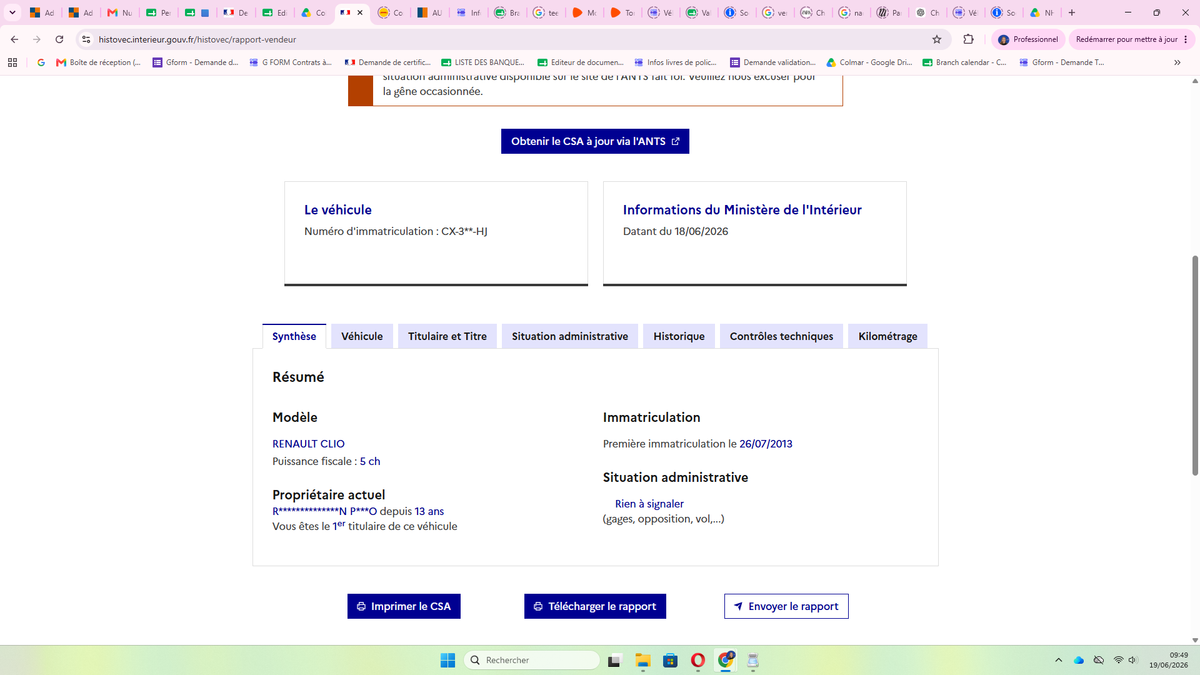Open Demande de certific... bookmark
This screenshot has height=675, width=1200.
click(x=387, y=62)
